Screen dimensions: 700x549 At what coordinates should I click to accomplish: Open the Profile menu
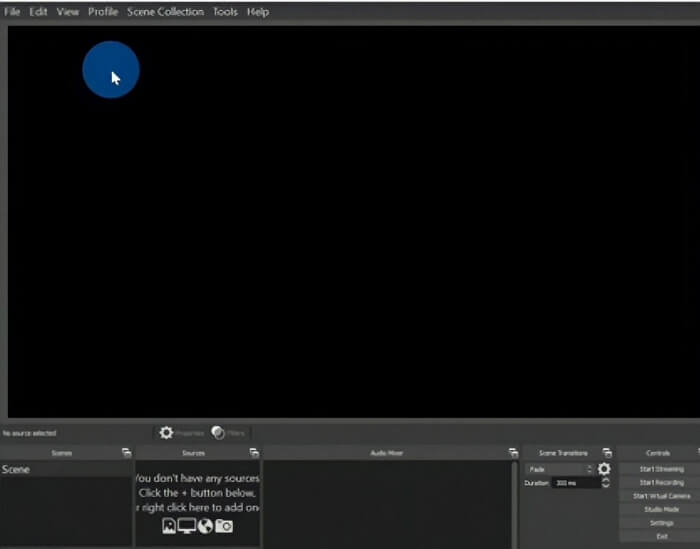click(x=103, y=12)
